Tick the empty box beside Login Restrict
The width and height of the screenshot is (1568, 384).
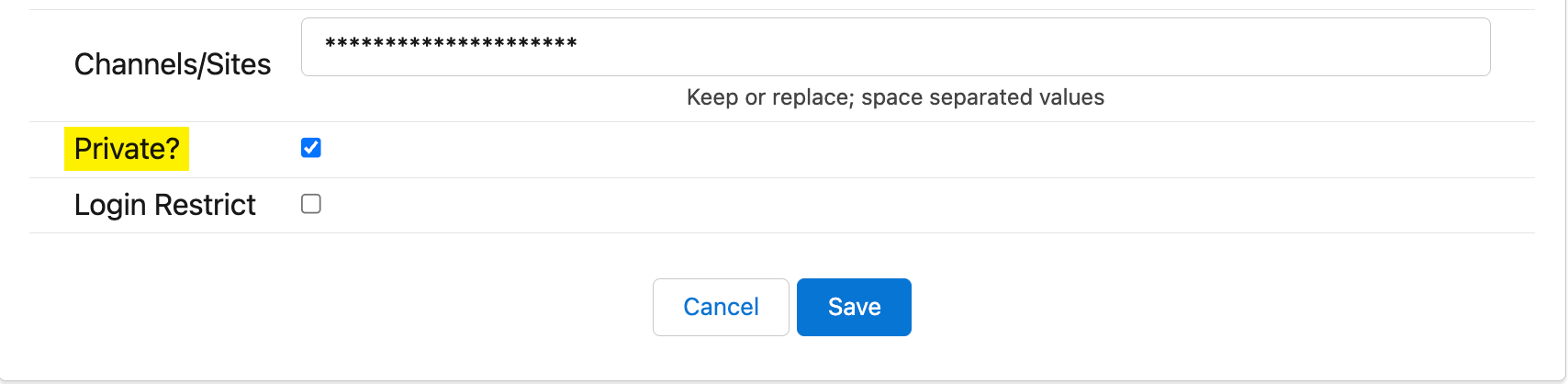[x=311, y=204]
